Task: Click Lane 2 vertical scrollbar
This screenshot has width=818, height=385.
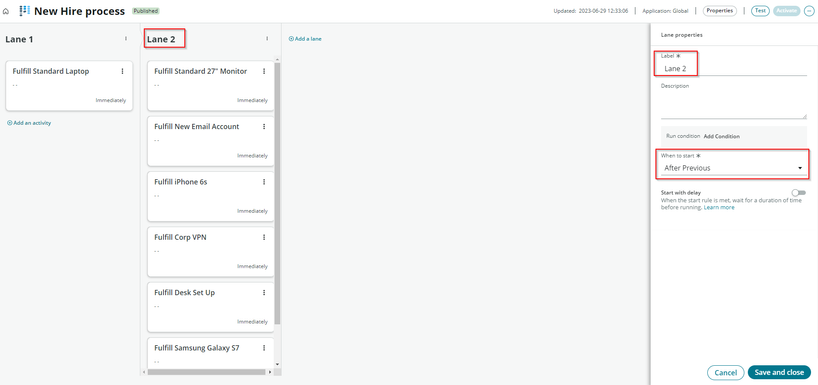Action: [x=278, y=193]
